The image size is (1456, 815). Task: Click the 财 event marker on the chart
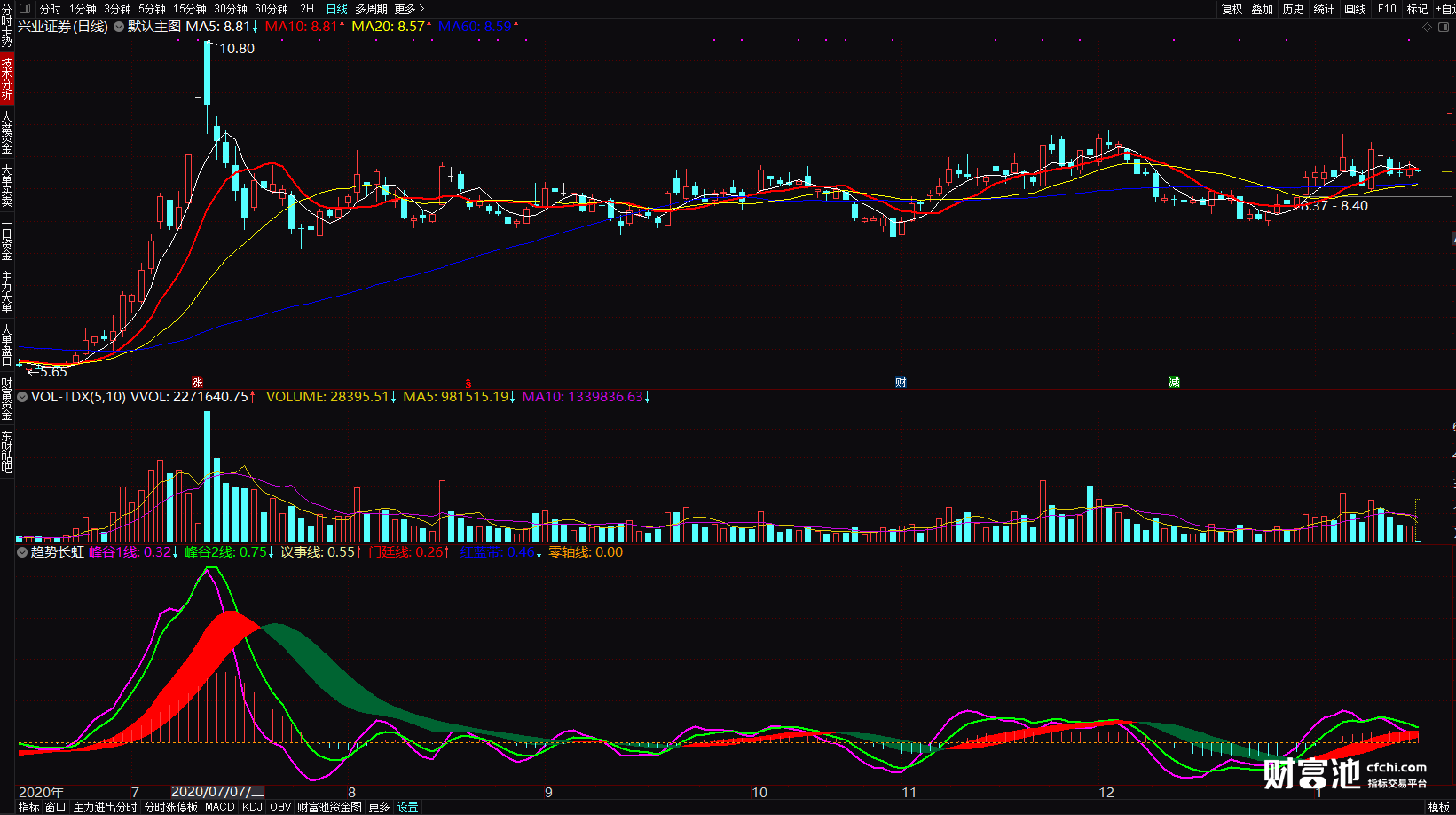pyautogui.click(x=901, y=383)
